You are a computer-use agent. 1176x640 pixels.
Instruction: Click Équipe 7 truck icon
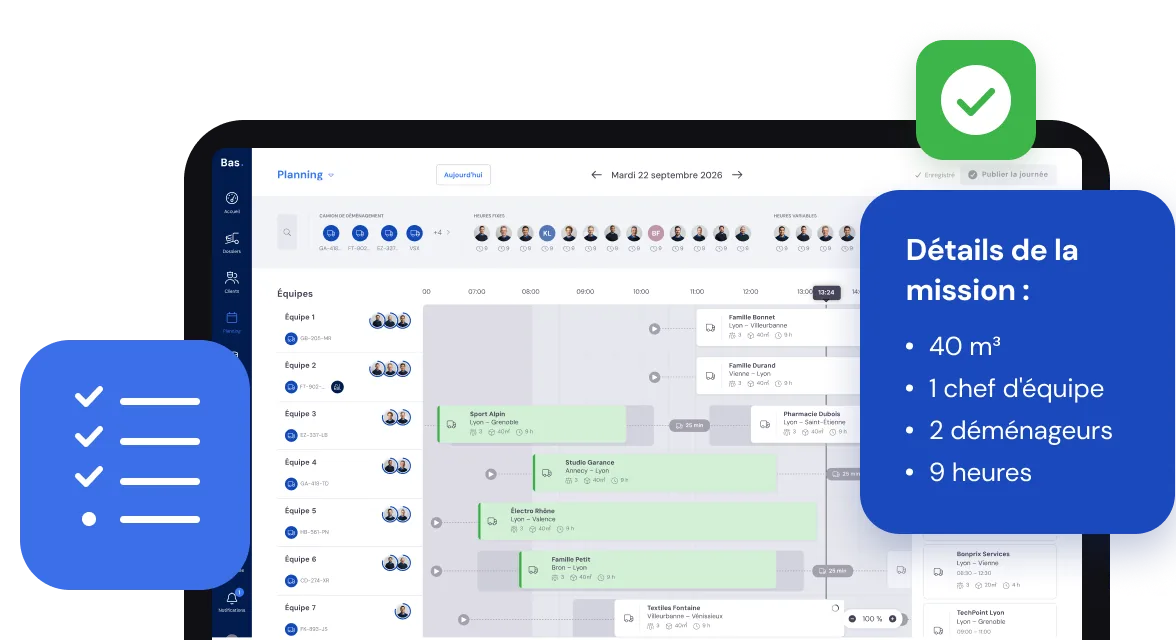click(x=291, y=629)
